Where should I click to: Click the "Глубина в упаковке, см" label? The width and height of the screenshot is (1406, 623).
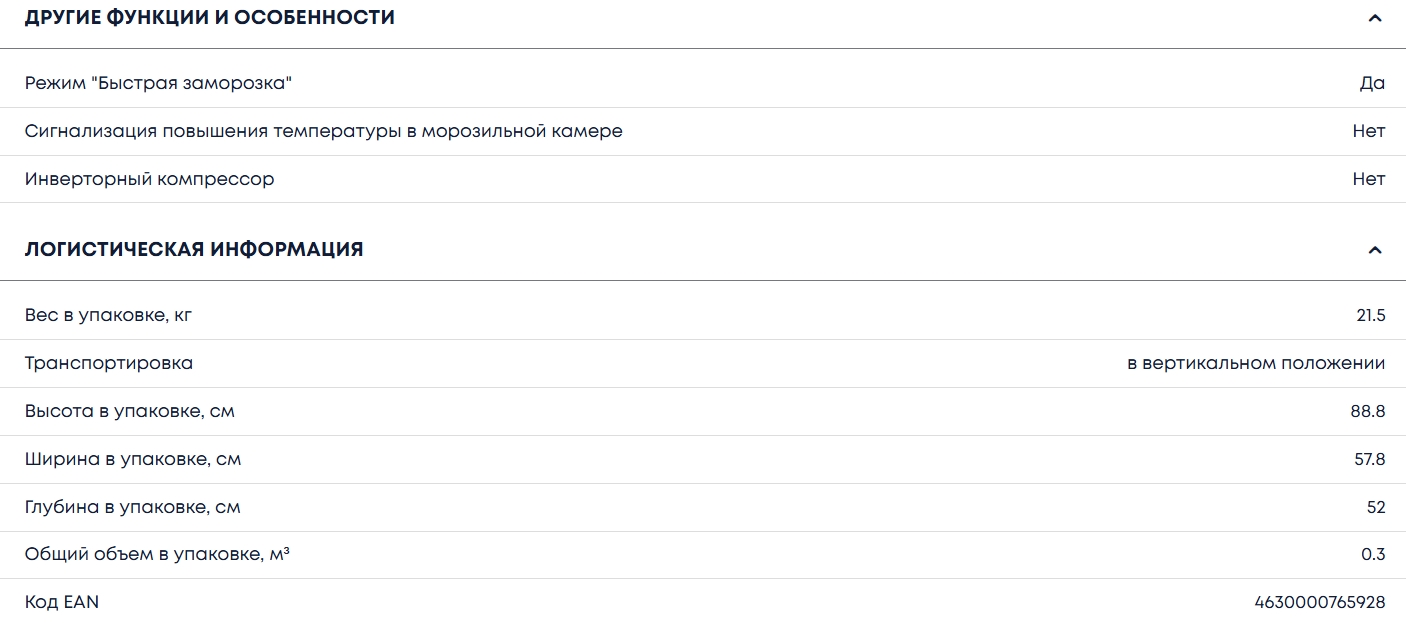133,507
